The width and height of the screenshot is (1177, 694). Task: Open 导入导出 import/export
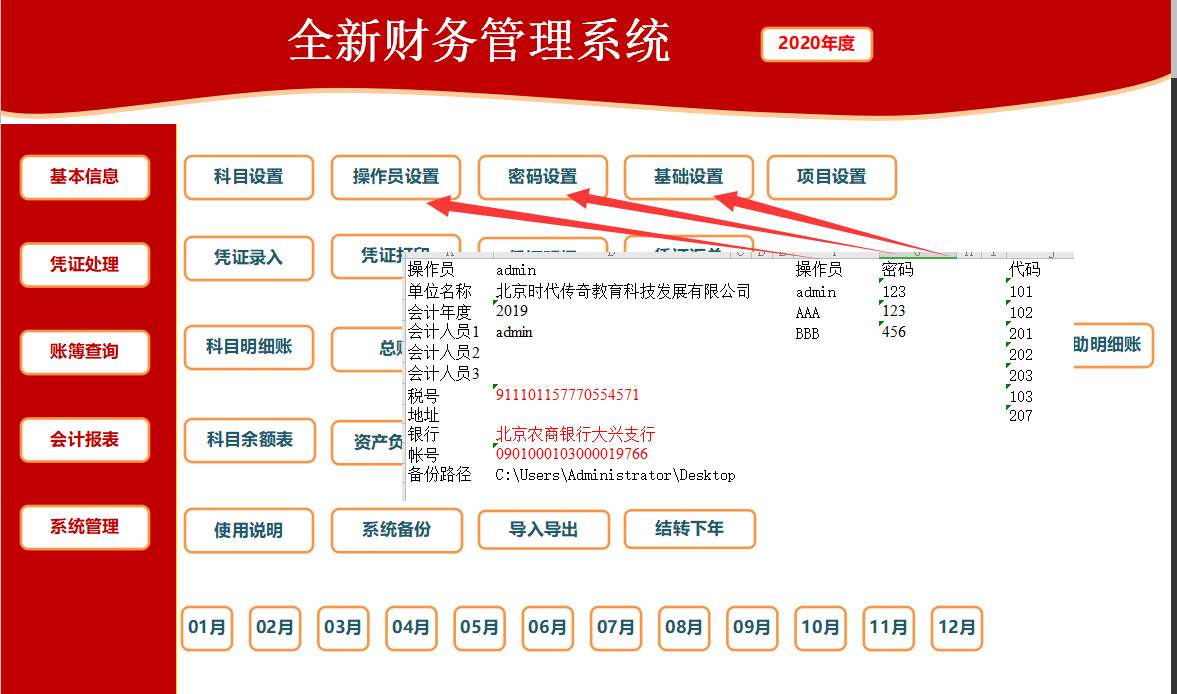[543, 530]
